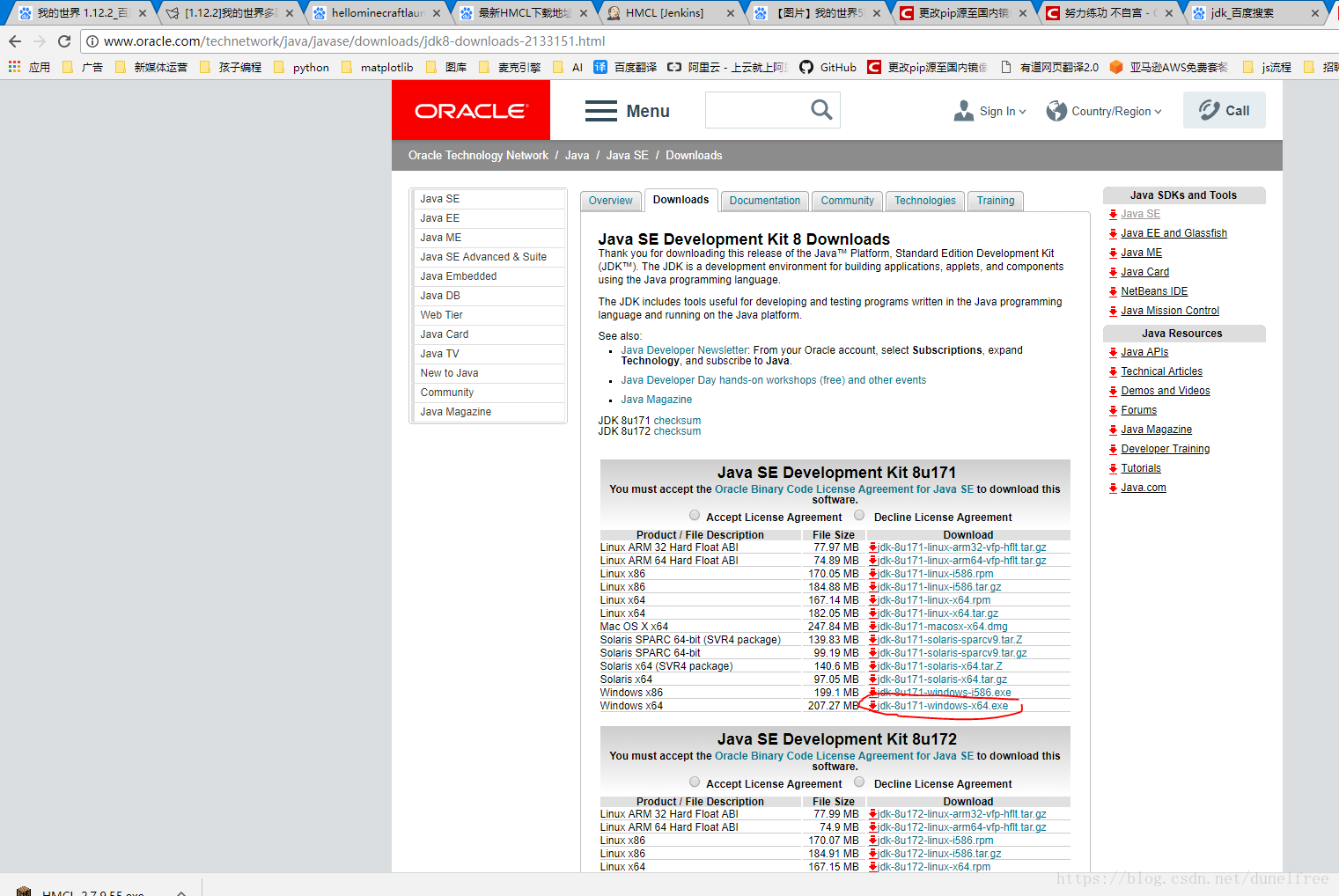Click the red arrow icon beside jdk-8u171-macosx-x64.dmg
Viewport: 1339px width, 896px height.
(872, 627)
